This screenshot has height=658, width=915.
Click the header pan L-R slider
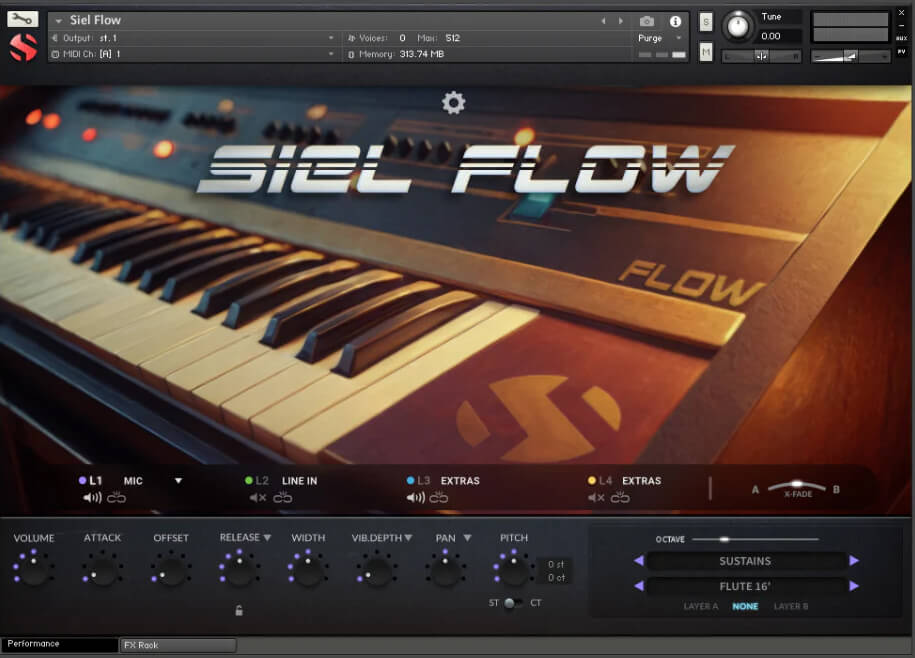click(x=762, y=57)
